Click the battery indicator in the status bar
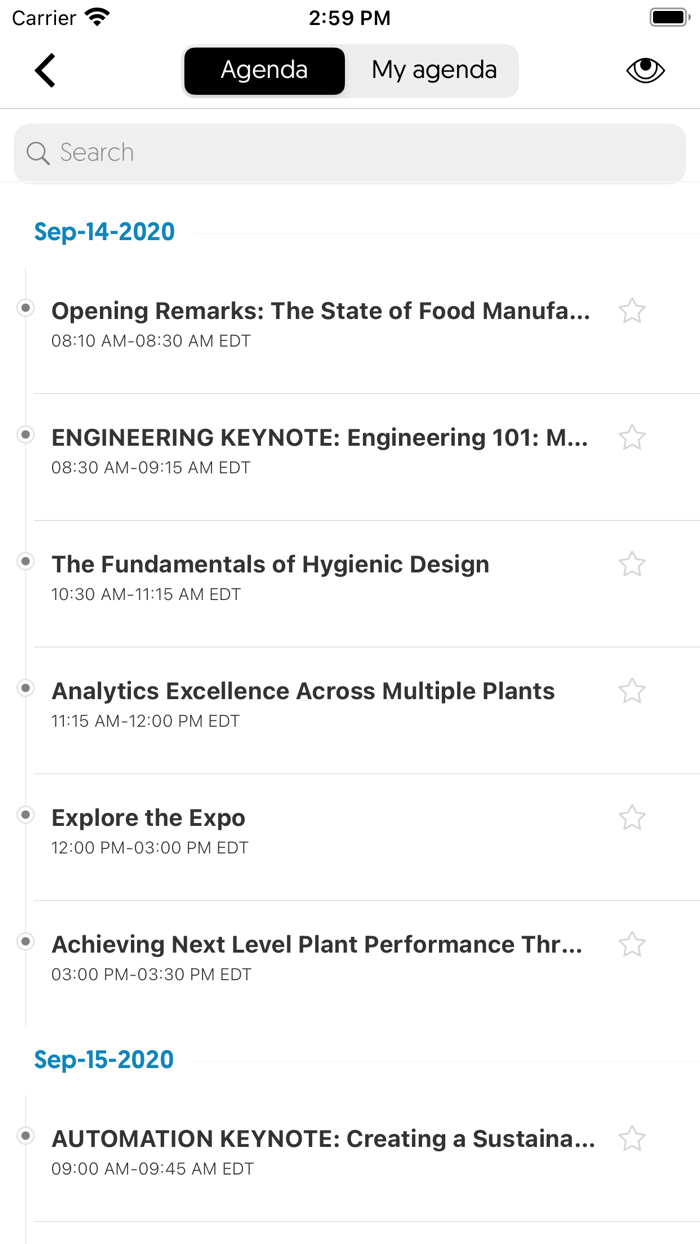The width and height of the screenshot is (700, 1244). tap(668, 17)
